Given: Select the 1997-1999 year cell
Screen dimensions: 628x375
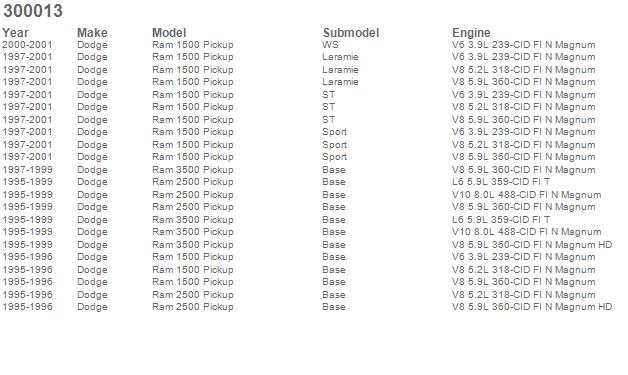Looking at the screenshot, I should pyautogui.click(x=27, y=169).
